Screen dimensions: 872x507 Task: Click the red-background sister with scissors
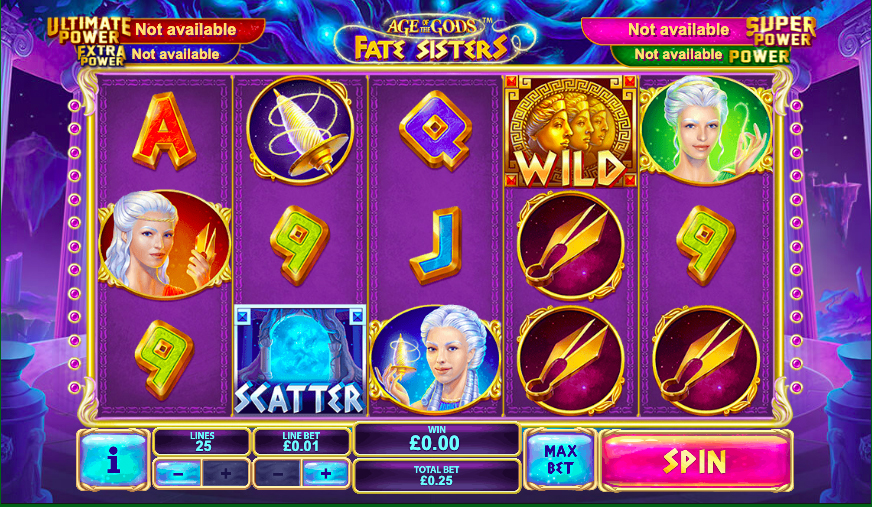164,245
